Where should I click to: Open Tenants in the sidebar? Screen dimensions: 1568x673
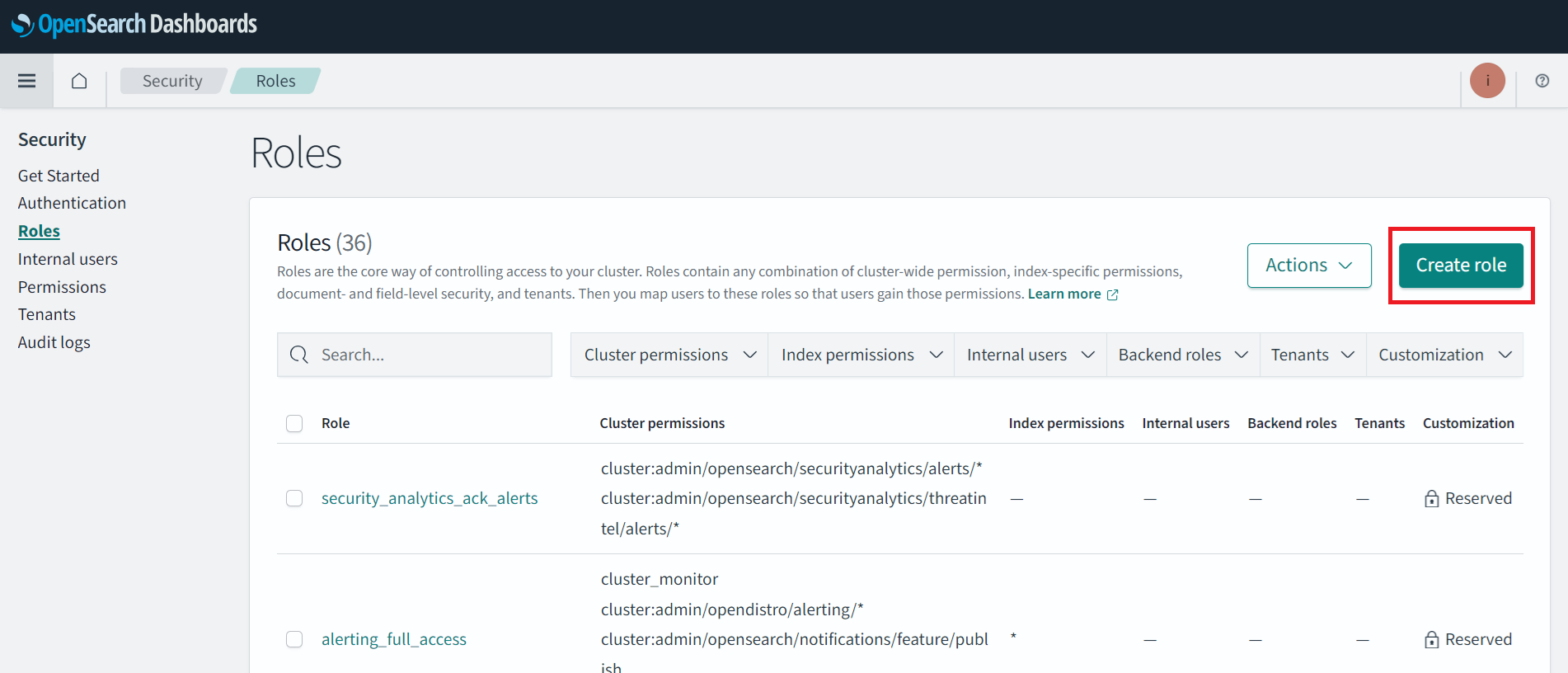point(47,314)
